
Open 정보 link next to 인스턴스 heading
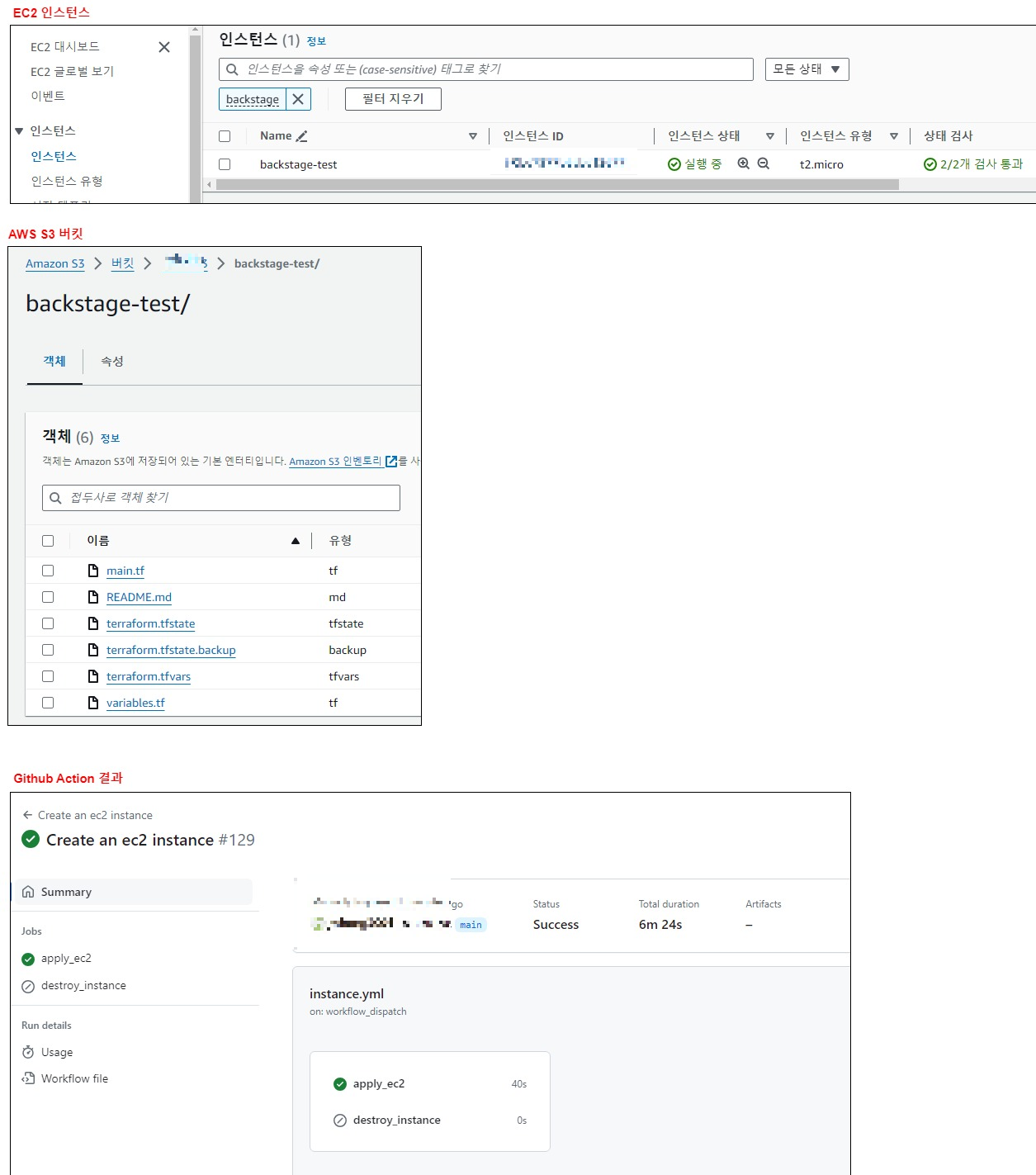tap(316, 41)
